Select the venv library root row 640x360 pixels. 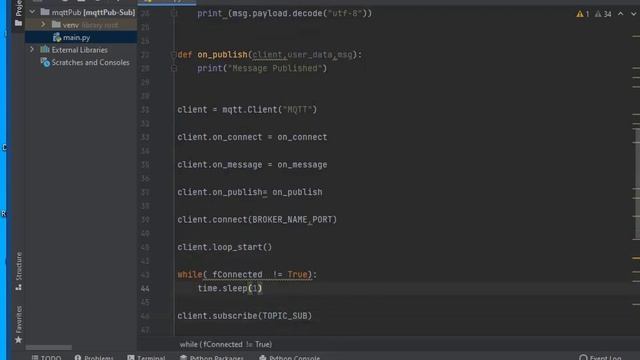(81, 25)
